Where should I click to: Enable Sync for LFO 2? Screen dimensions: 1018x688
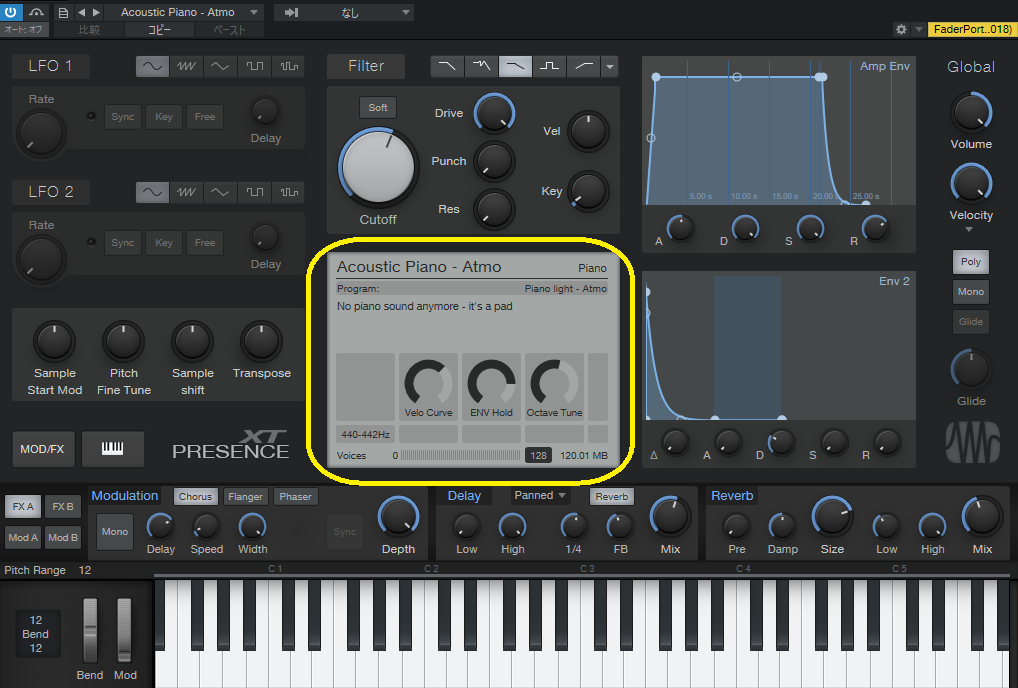pyautogui.click(x=123, y=243)
